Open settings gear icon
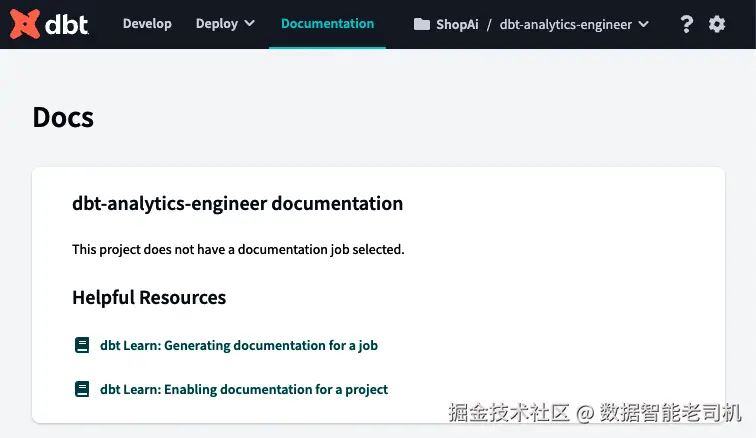 point(717,24)
